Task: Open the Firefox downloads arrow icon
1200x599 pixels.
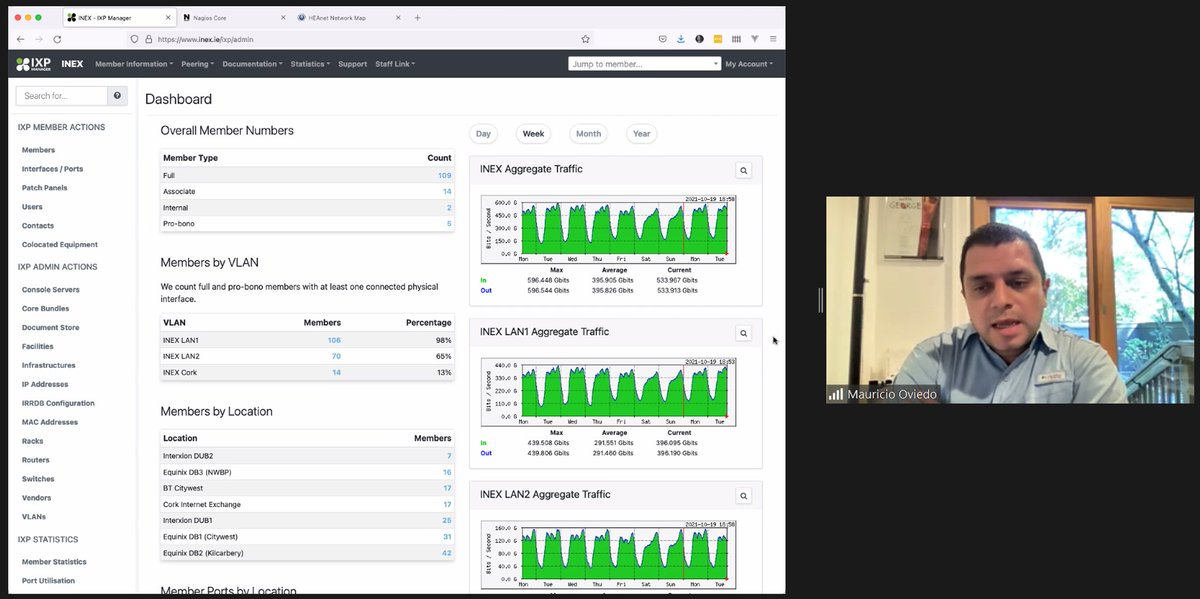Action: pos(681,39)
